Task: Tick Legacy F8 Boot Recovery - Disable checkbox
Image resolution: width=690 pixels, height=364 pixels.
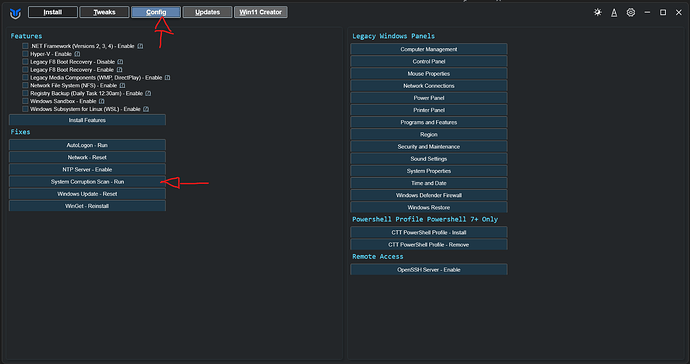Action: pyautogui.click(x=25, y=62)
